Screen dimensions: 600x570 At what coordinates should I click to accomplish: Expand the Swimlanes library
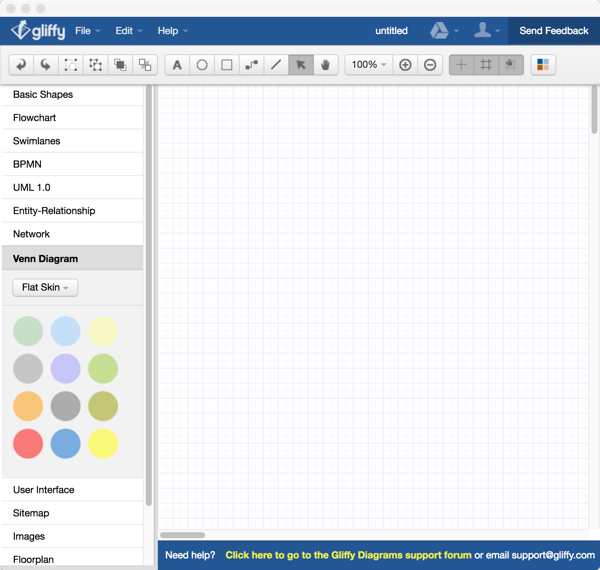(72, 141)
